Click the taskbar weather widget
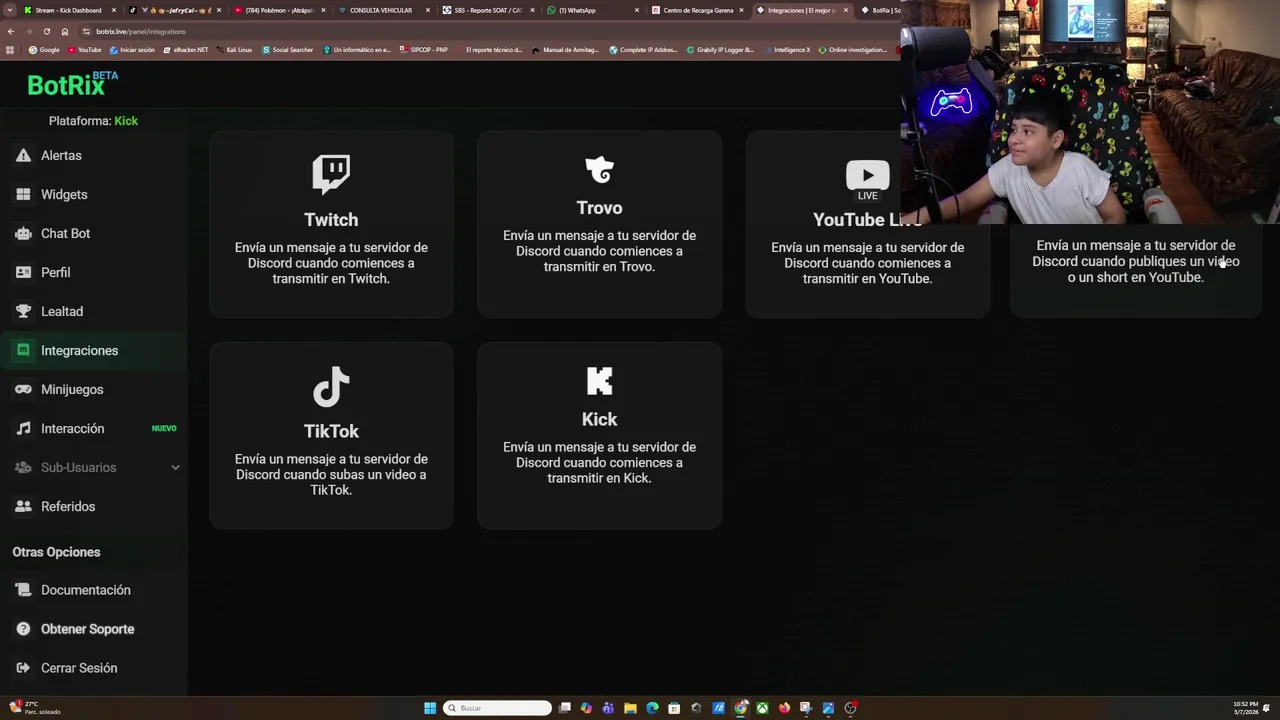 point(35,708)
